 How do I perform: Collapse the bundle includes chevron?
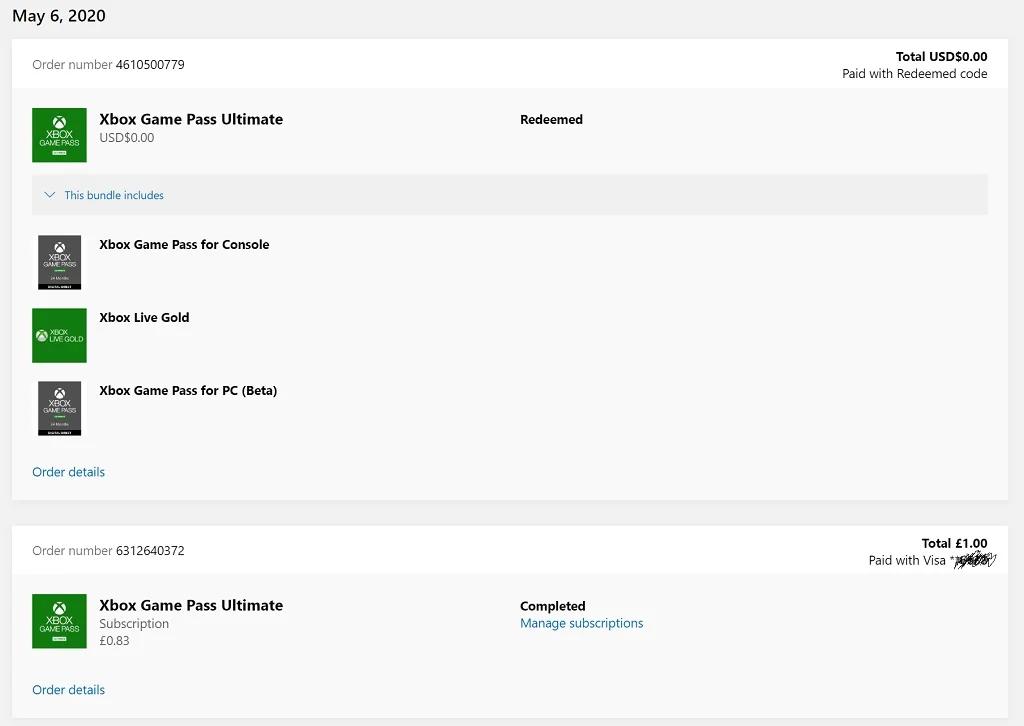coord(50,195)
